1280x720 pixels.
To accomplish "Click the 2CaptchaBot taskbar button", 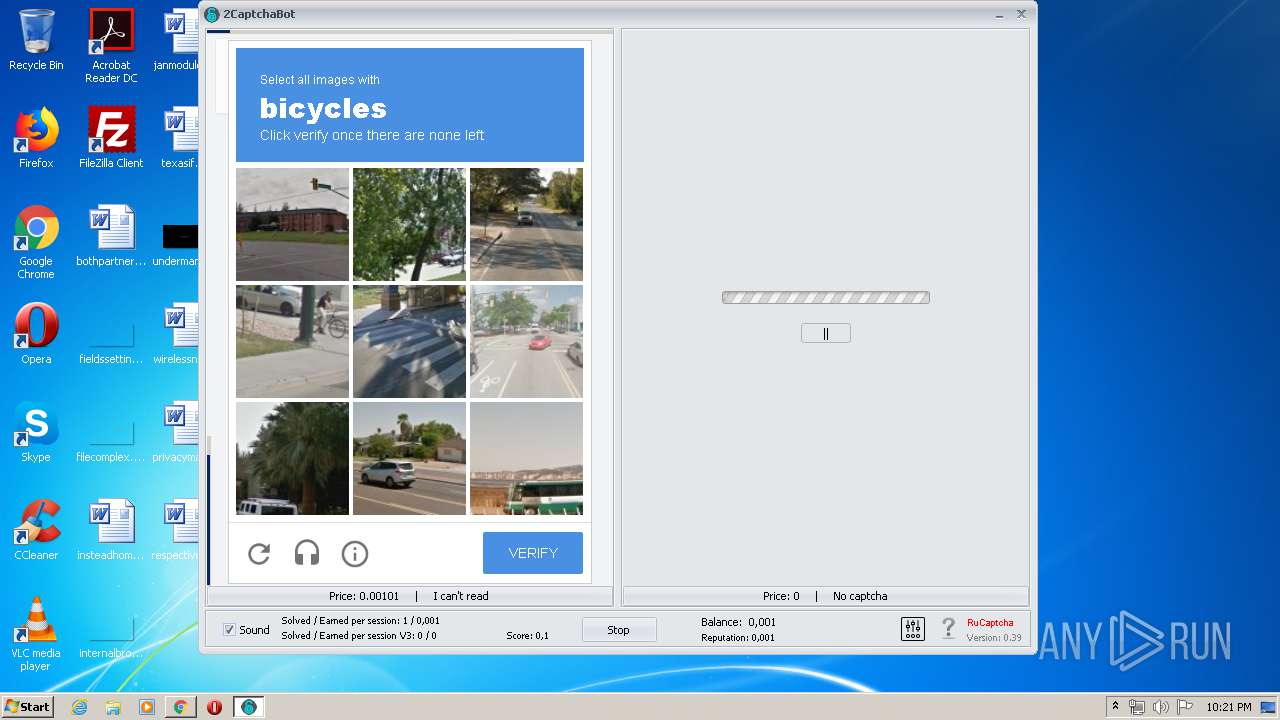I will tap(248, 707).
